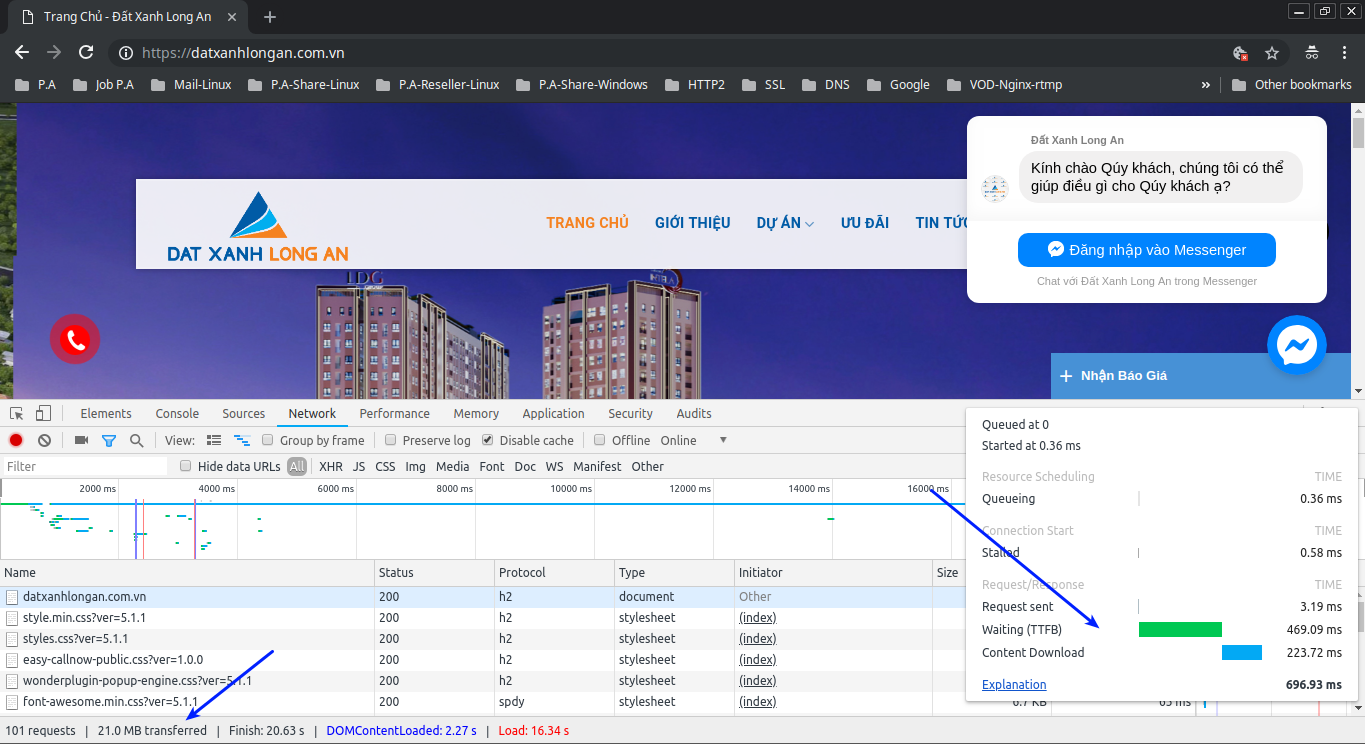Open the HTTP2 bookmark folder

pos(695,85)
